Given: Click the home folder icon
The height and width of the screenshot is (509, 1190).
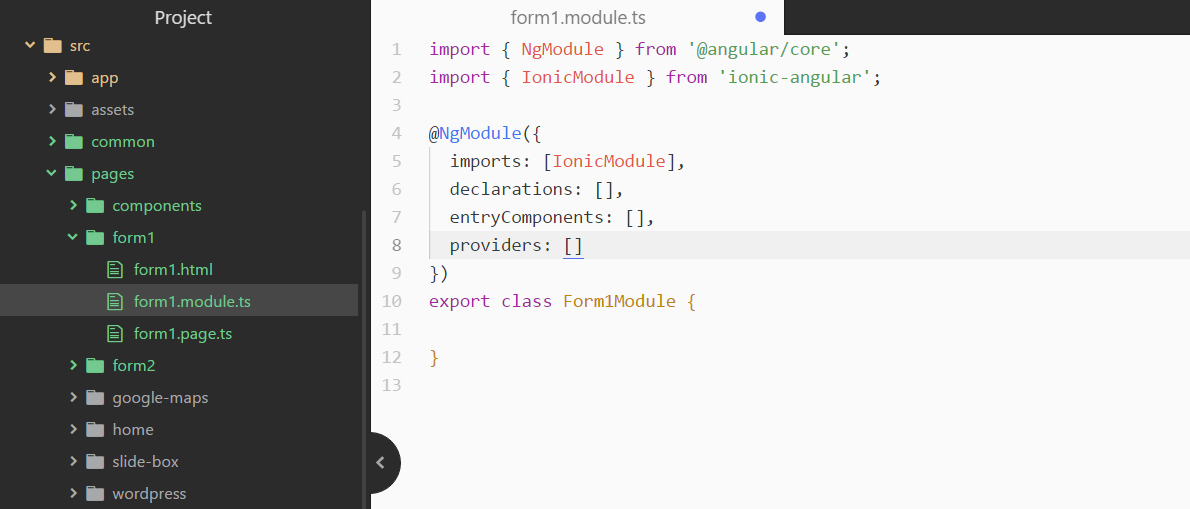Looking at the screenshot, I should click(x=95, y=429).
